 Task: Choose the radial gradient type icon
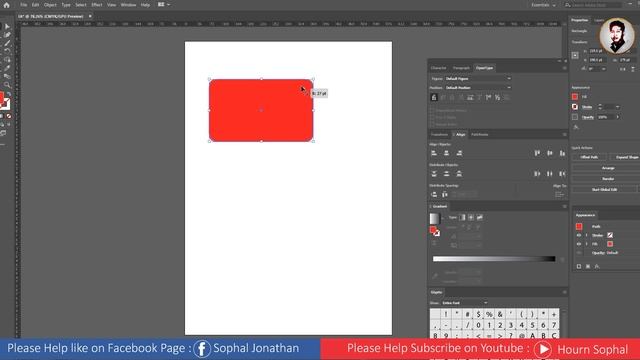[471, 218]
